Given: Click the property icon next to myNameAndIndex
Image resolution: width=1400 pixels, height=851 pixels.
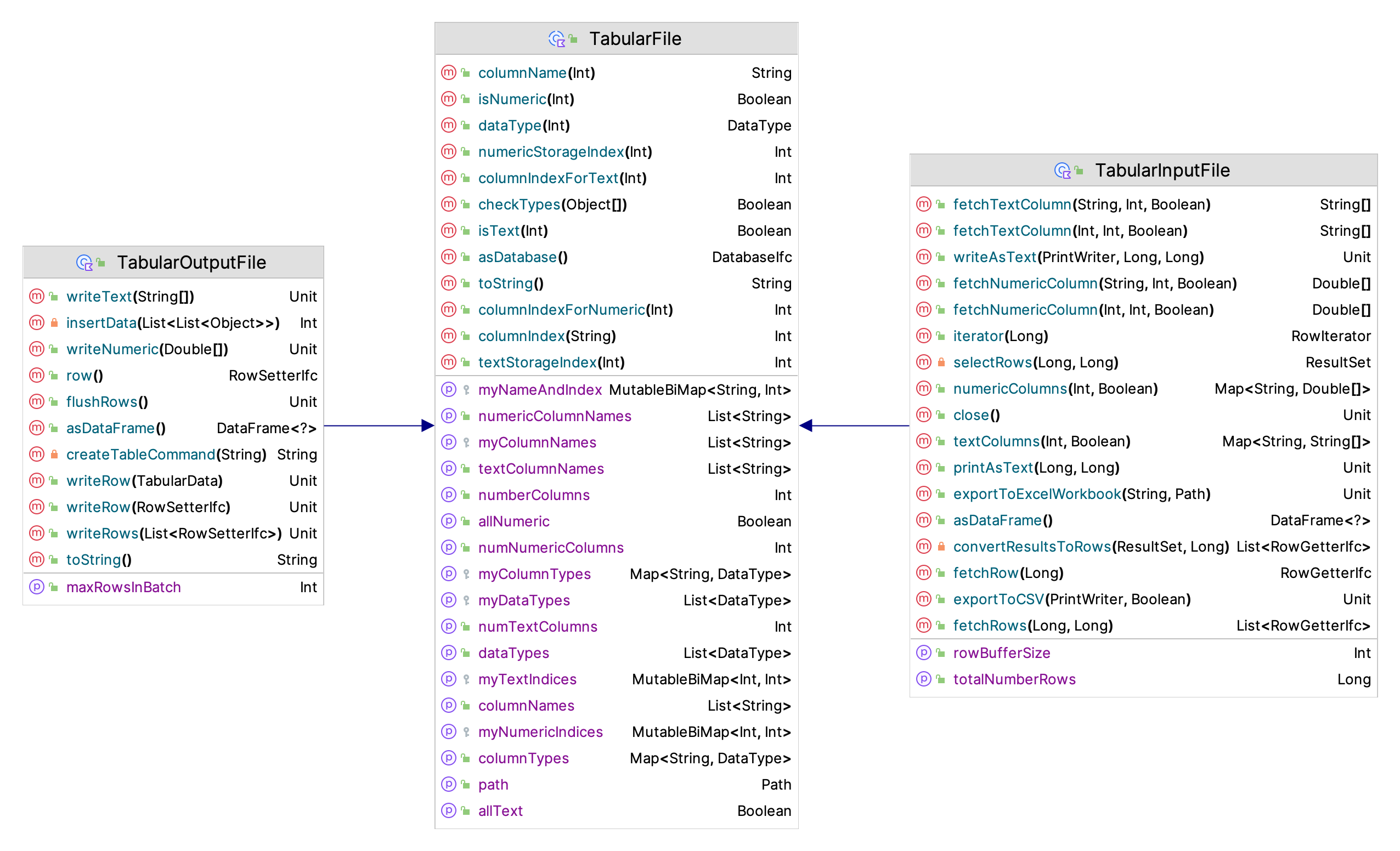Looking at the screenshot, I should (448, 390).
